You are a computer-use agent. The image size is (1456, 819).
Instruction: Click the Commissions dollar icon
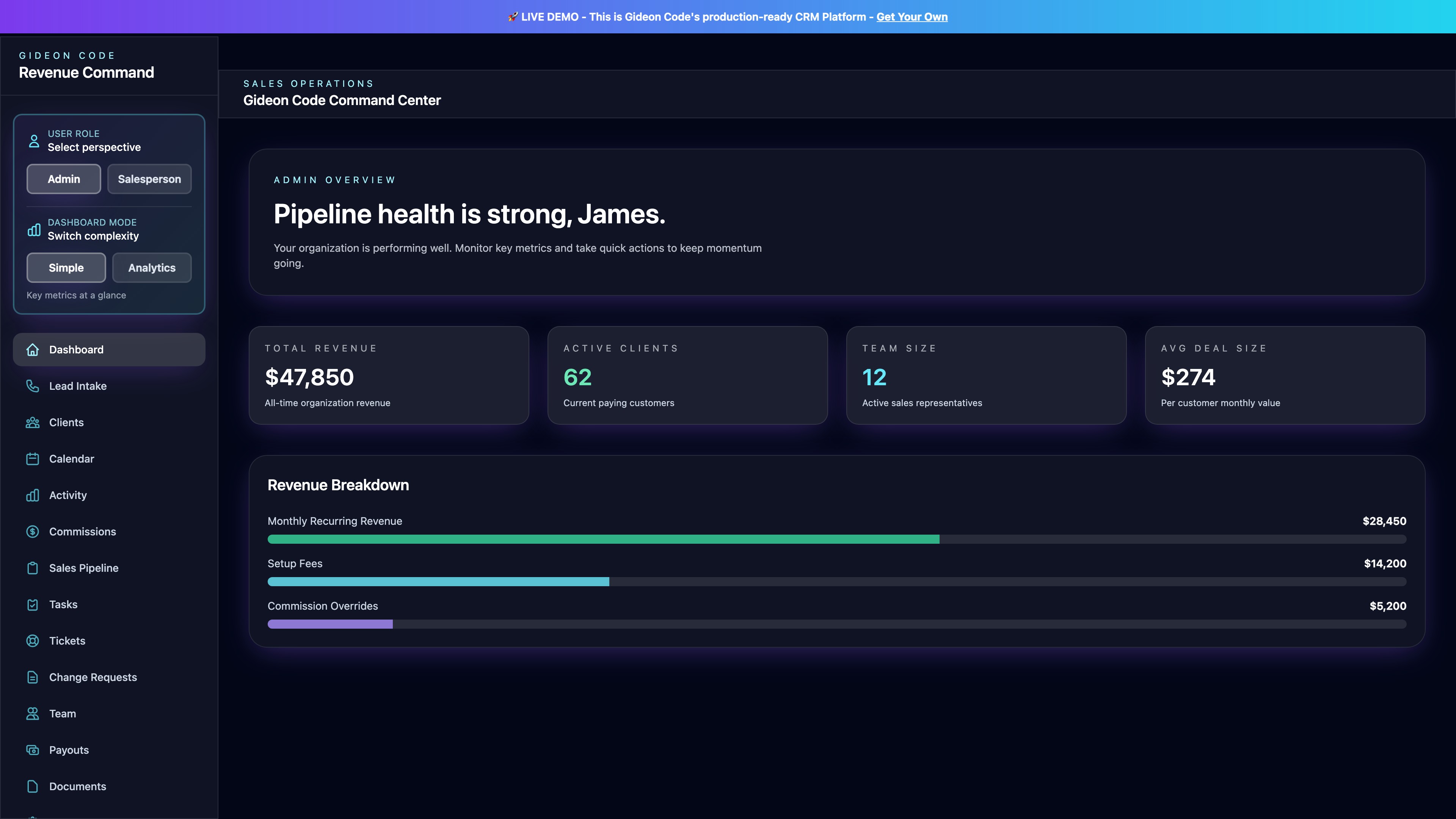(33, 532)
